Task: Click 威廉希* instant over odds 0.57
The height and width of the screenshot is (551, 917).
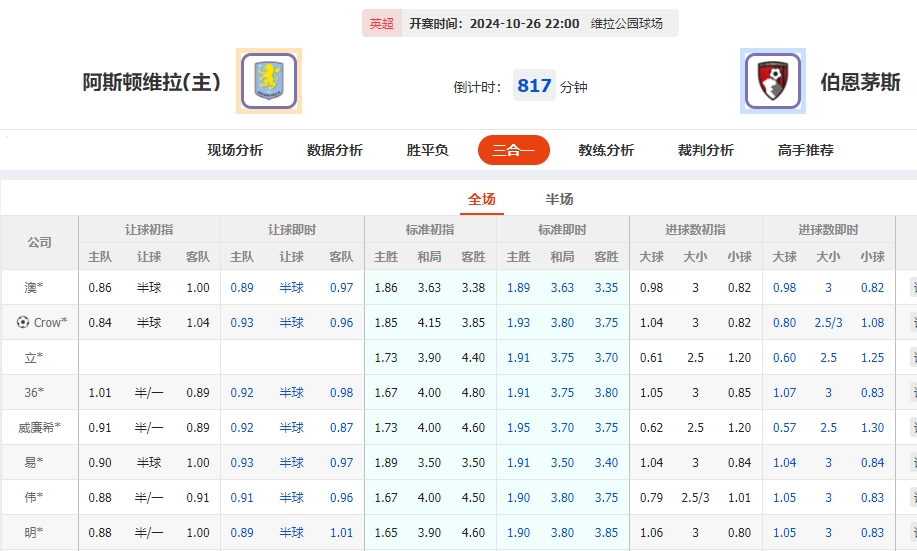Action: (x=784, y=428)
